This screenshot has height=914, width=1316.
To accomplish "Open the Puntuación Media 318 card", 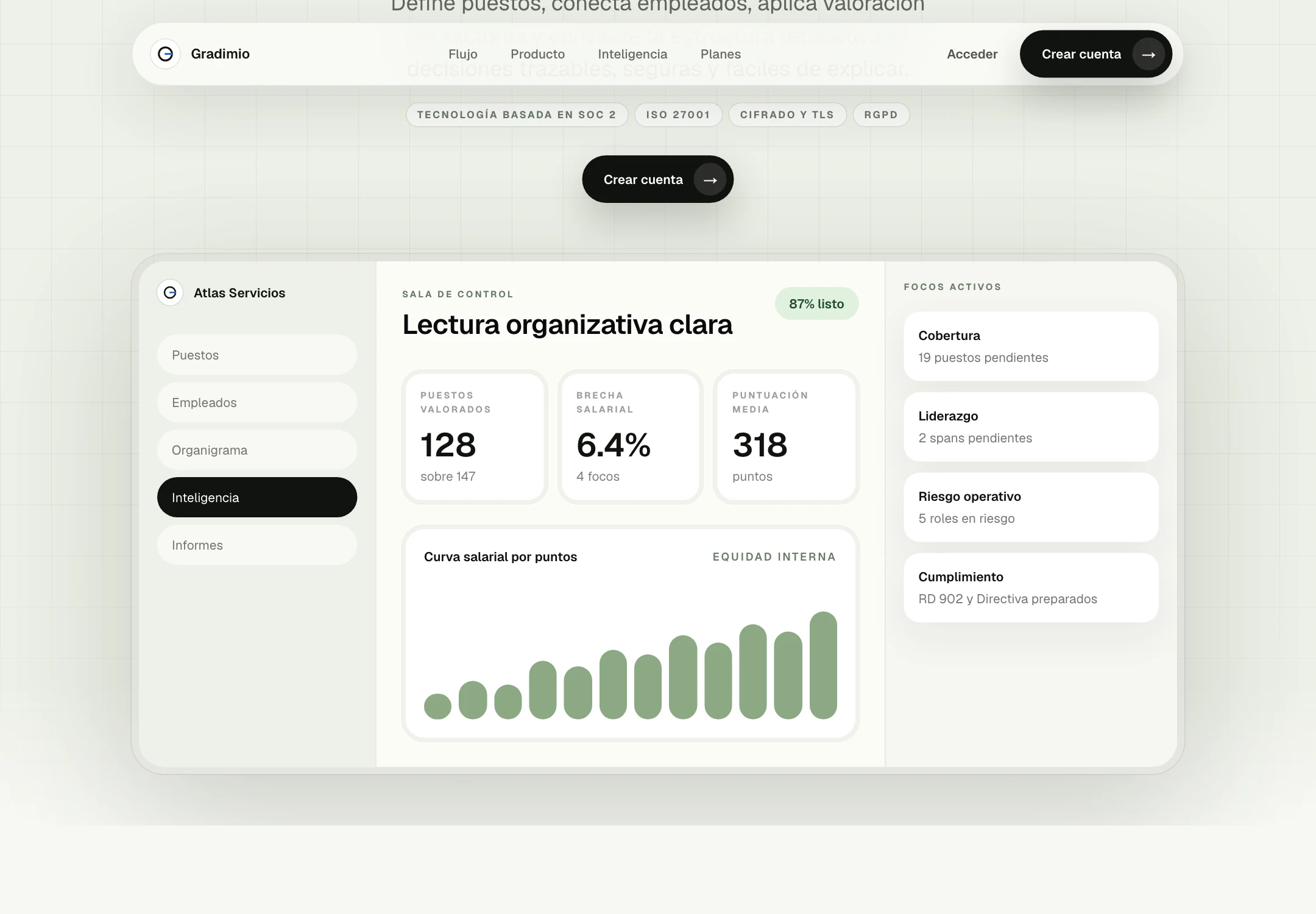I will pyautogui.click(x=787, y=437).
